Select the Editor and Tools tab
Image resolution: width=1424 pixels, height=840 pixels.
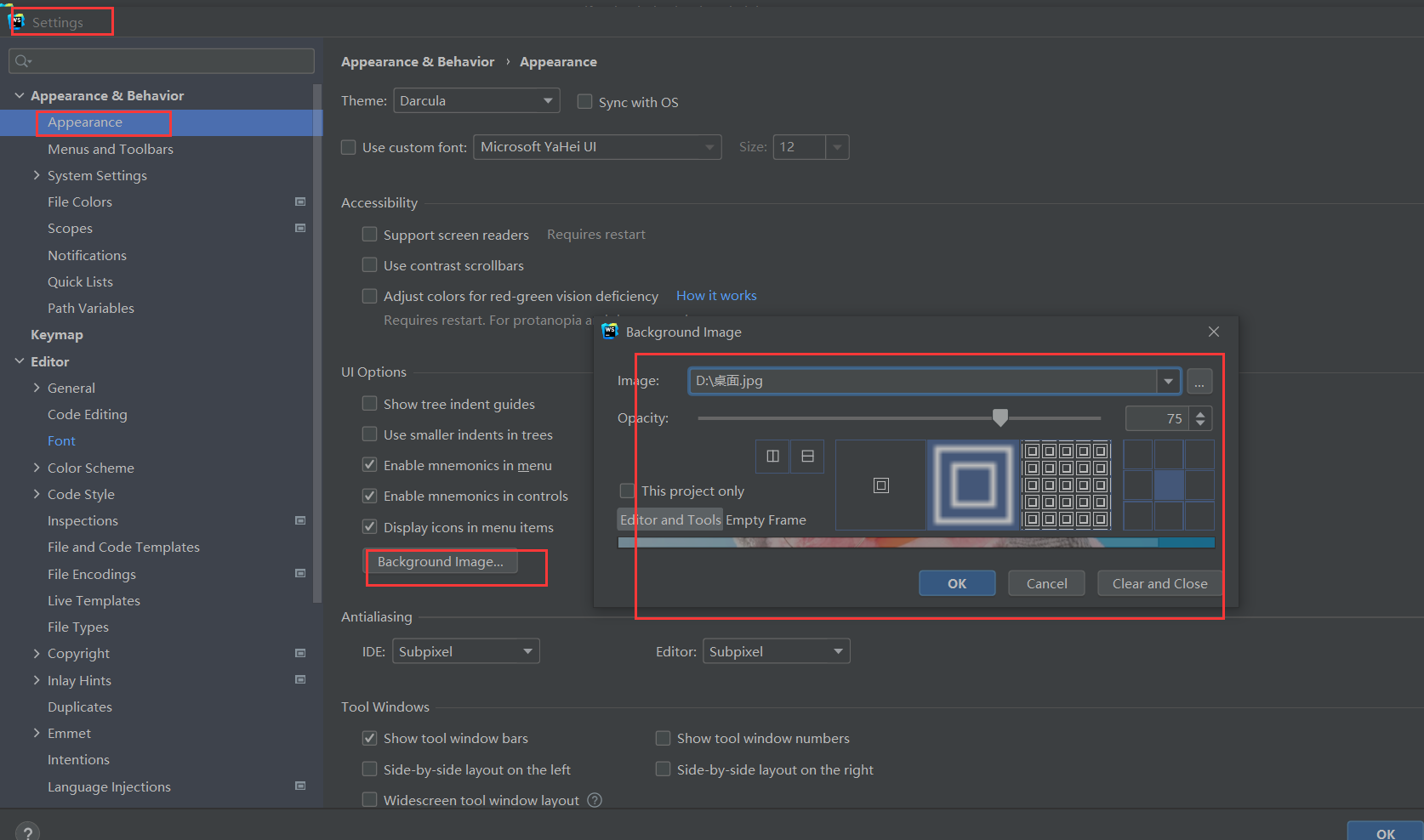coord(669,519)
